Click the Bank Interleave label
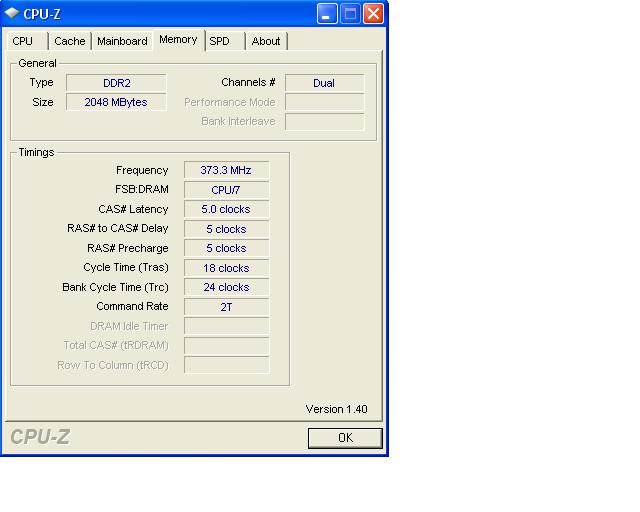640x512 pixels. pyautogui.click(x=238, y=121)
